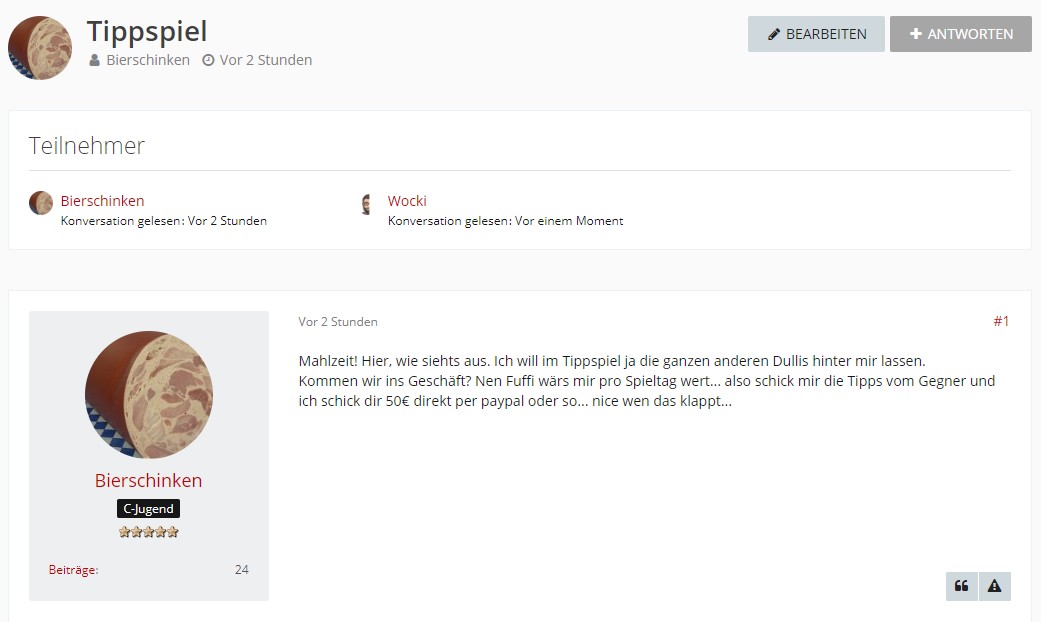Click the quote icon button on post
1041x622 pixels.
pyautogui.click(x=961, y=586)
